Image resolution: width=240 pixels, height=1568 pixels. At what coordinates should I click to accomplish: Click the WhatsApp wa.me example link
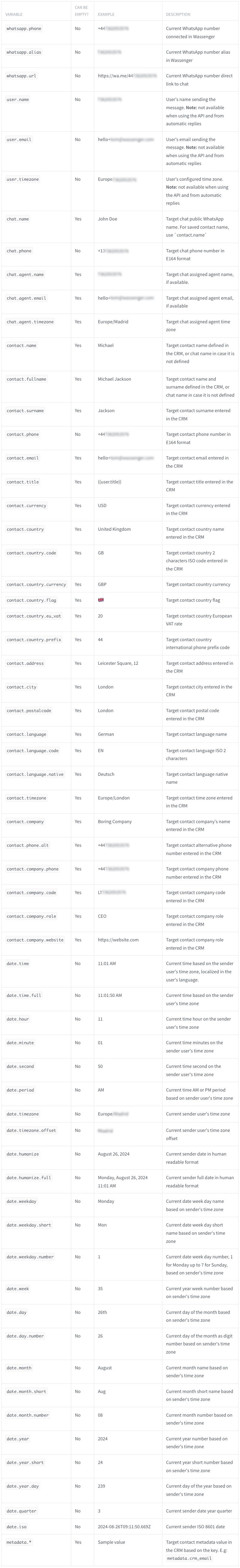(127, 76)
